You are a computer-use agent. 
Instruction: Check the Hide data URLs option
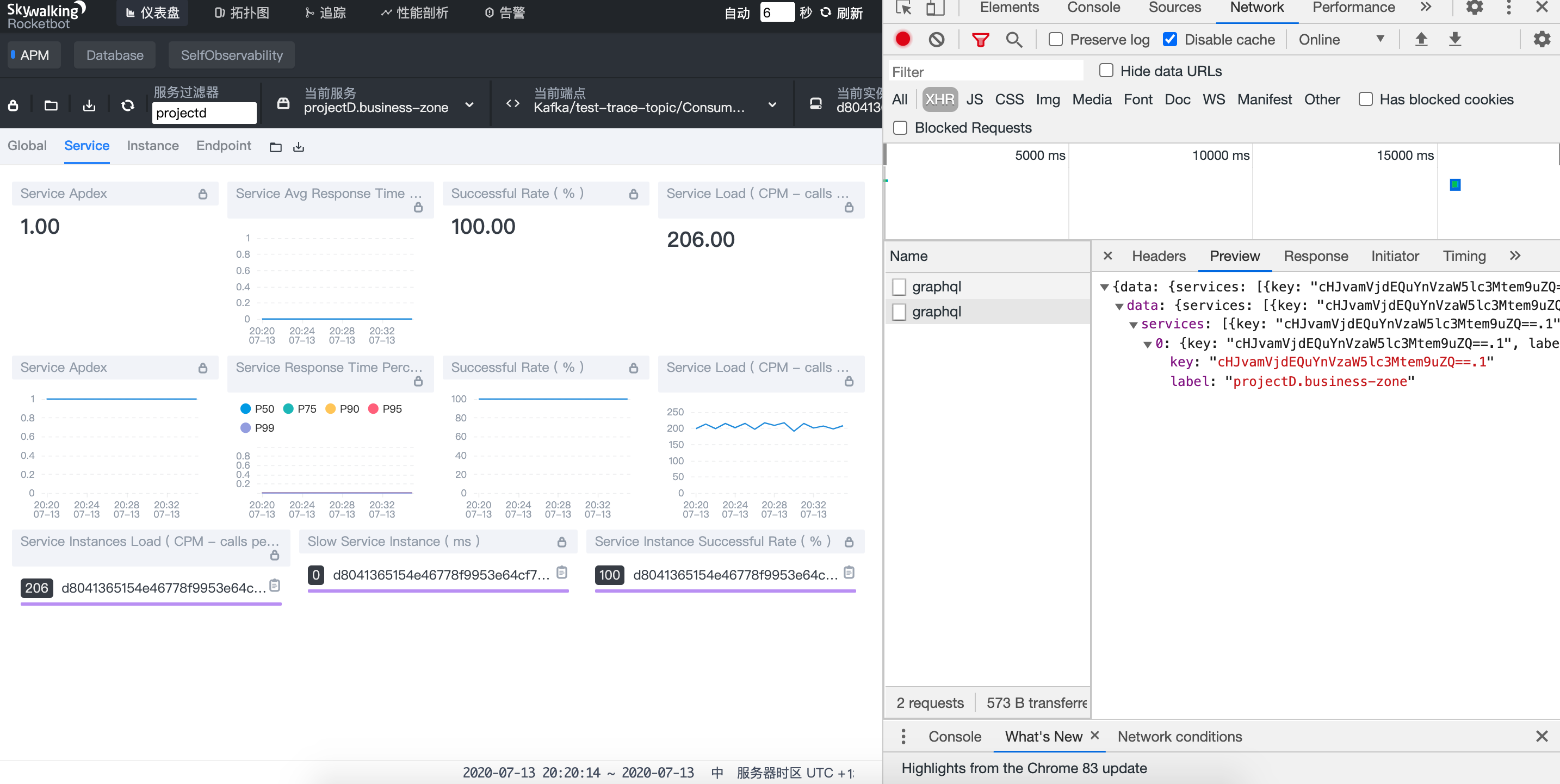tap(1106, 70)
